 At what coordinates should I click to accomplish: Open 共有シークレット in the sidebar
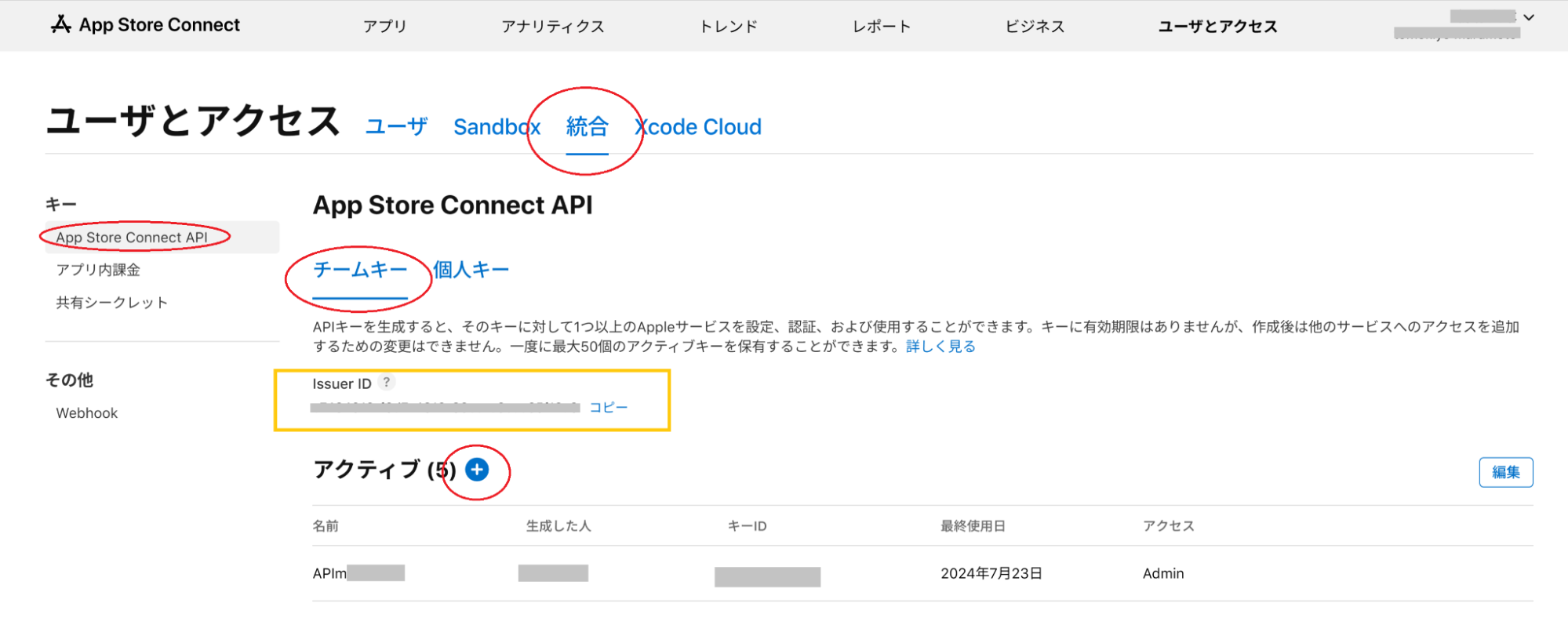[112, 303]
